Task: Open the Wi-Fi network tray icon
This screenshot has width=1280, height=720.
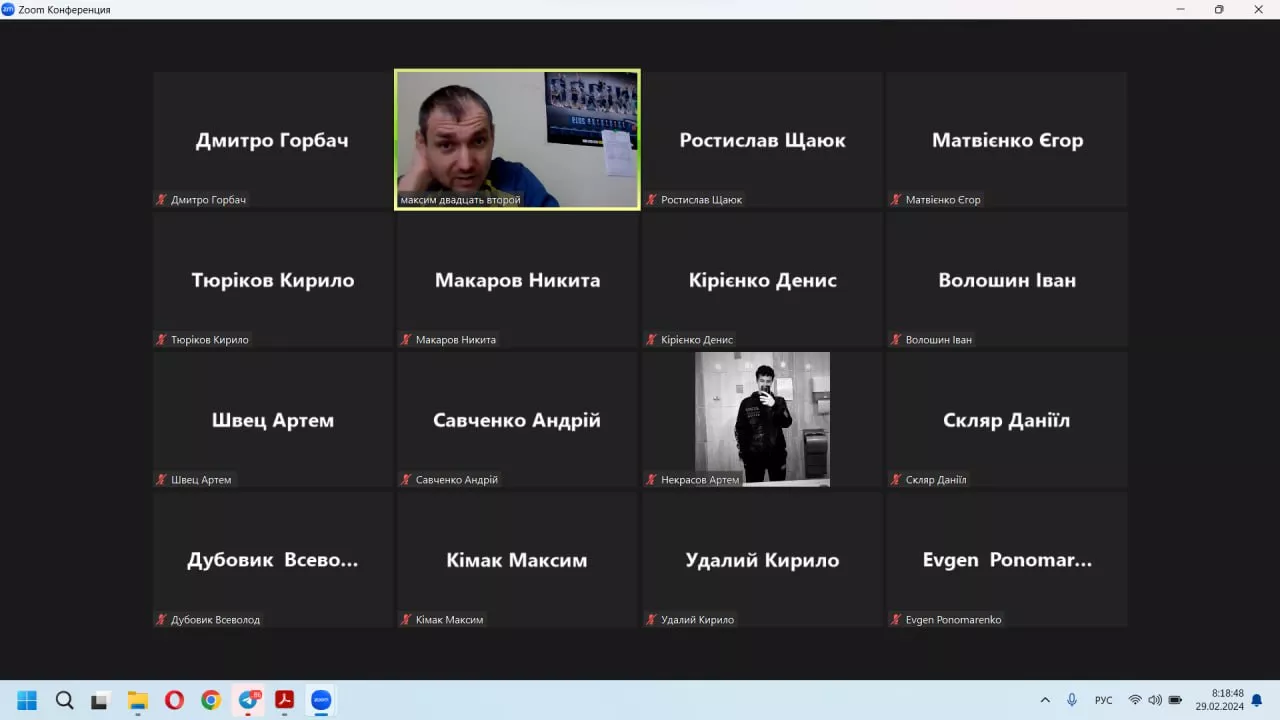Action: (x=1135, y=700)
